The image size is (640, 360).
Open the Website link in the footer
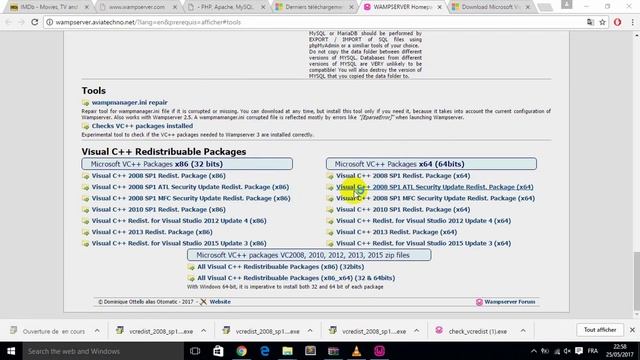point(220,302)
